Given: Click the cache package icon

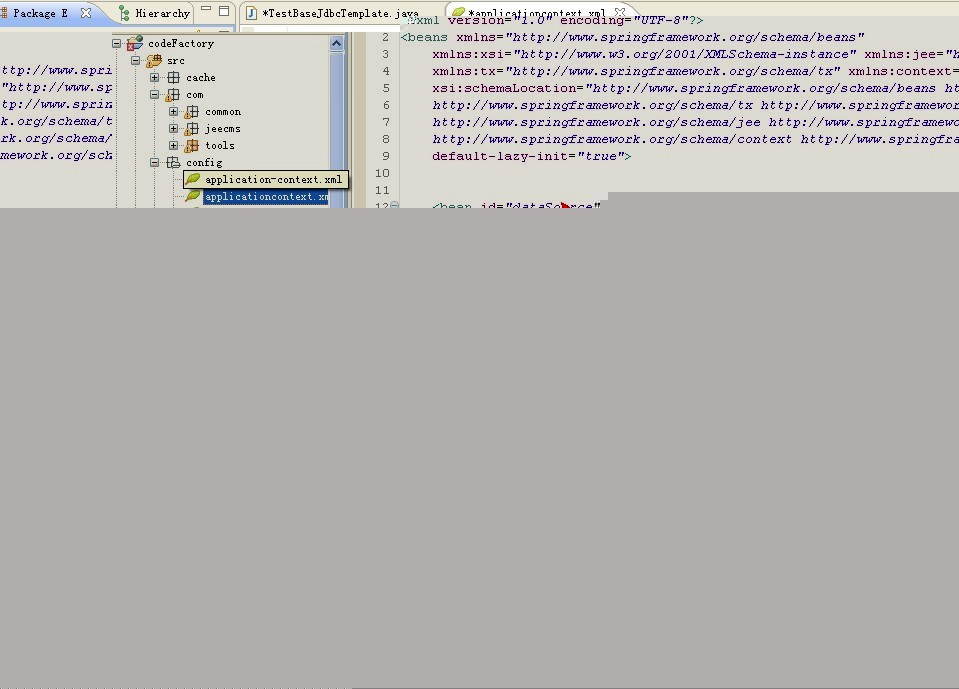Looking at the screenshot, I should click(174, 78).
